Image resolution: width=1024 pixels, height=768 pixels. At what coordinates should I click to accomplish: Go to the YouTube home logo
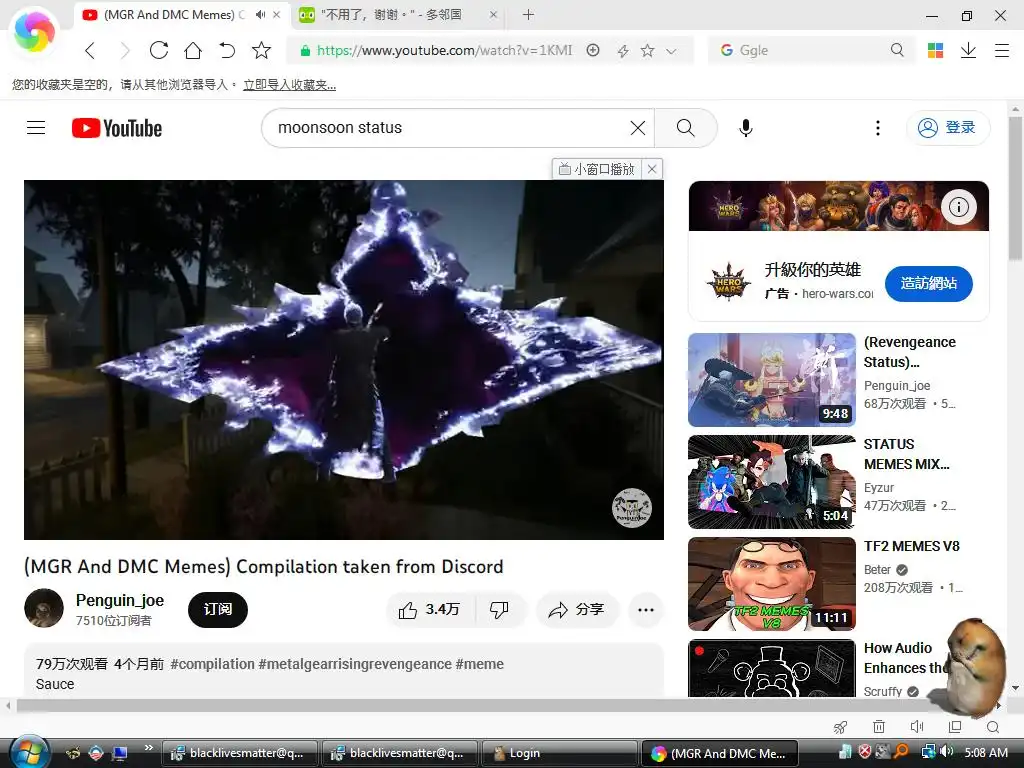117,128
